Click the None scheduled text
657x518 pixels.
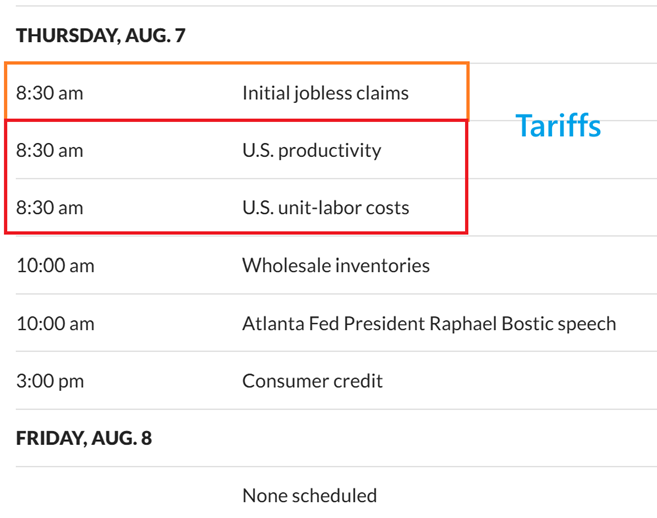[x=309, y=495]
